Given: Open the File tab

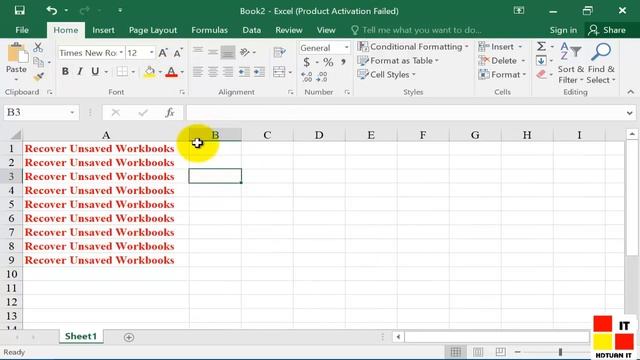Looking at the screenshot, I should [x=22, y=30].
